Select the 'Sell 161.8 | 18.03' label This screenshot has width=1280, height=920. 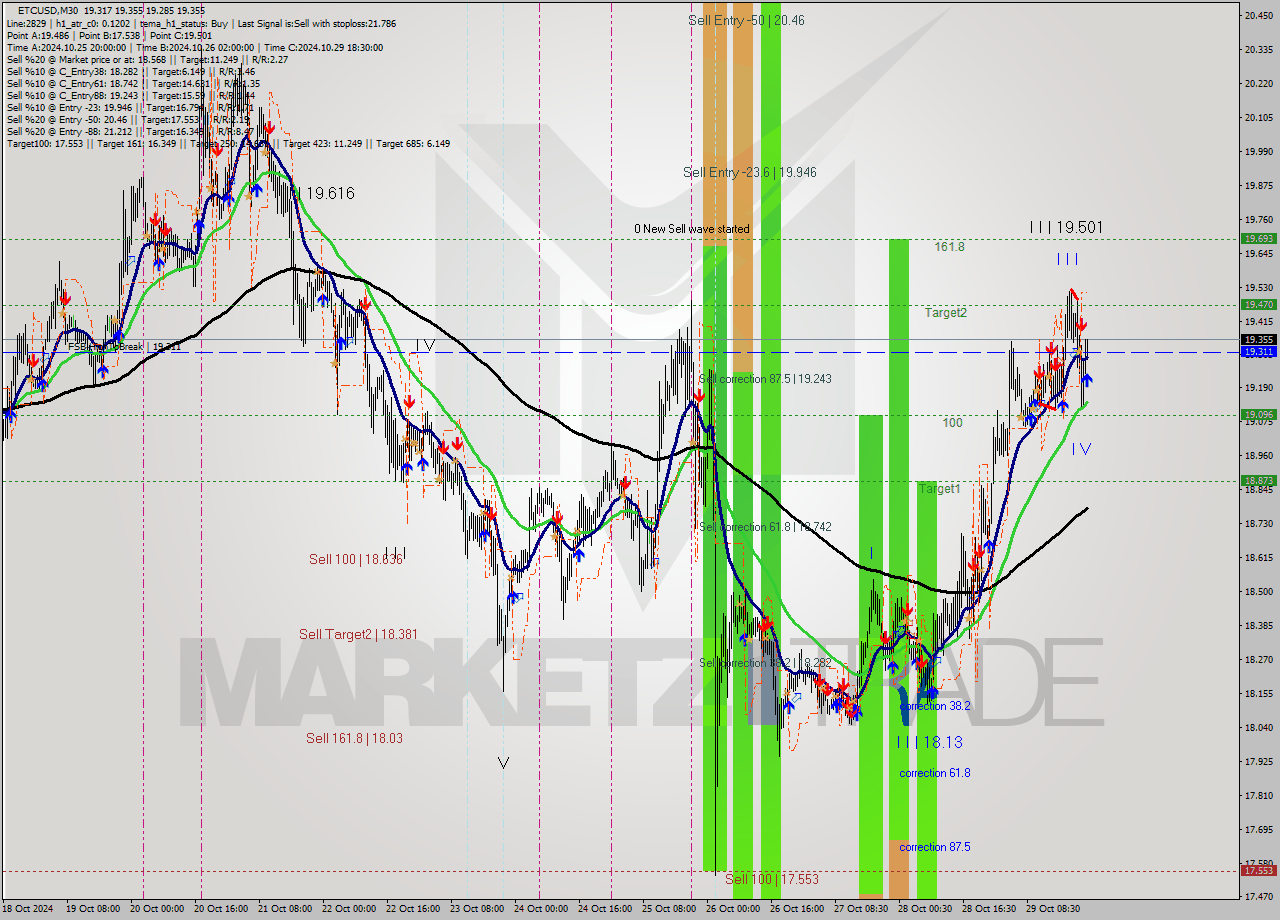tap(354, 738)
